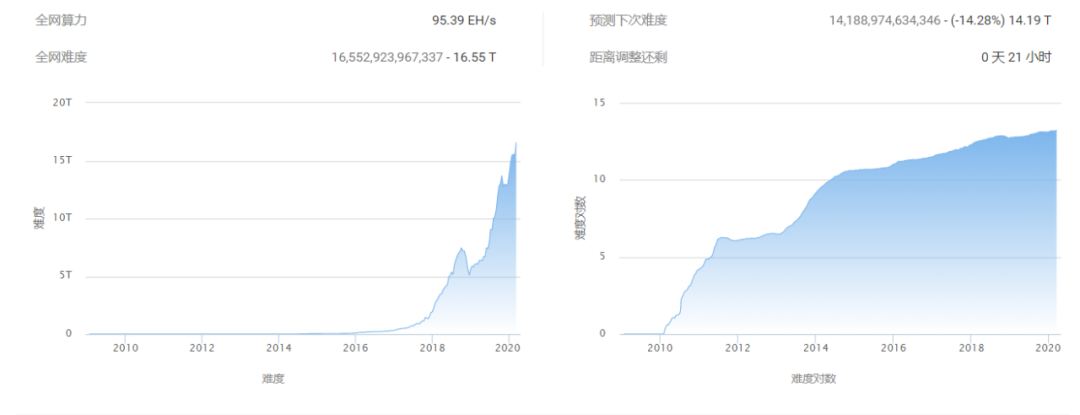Click the 2016 year on 难度对数 chart
Screen dimensions: 1080x415
click(x=892, y=348)
